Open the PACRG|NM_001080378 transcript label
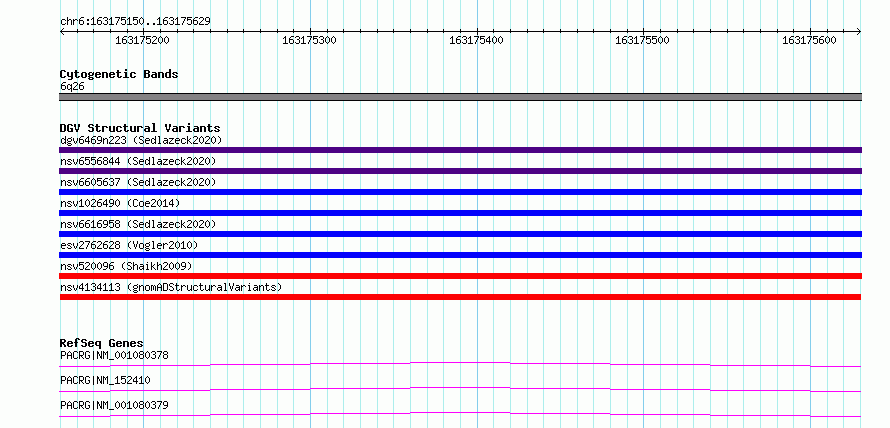 114,355
